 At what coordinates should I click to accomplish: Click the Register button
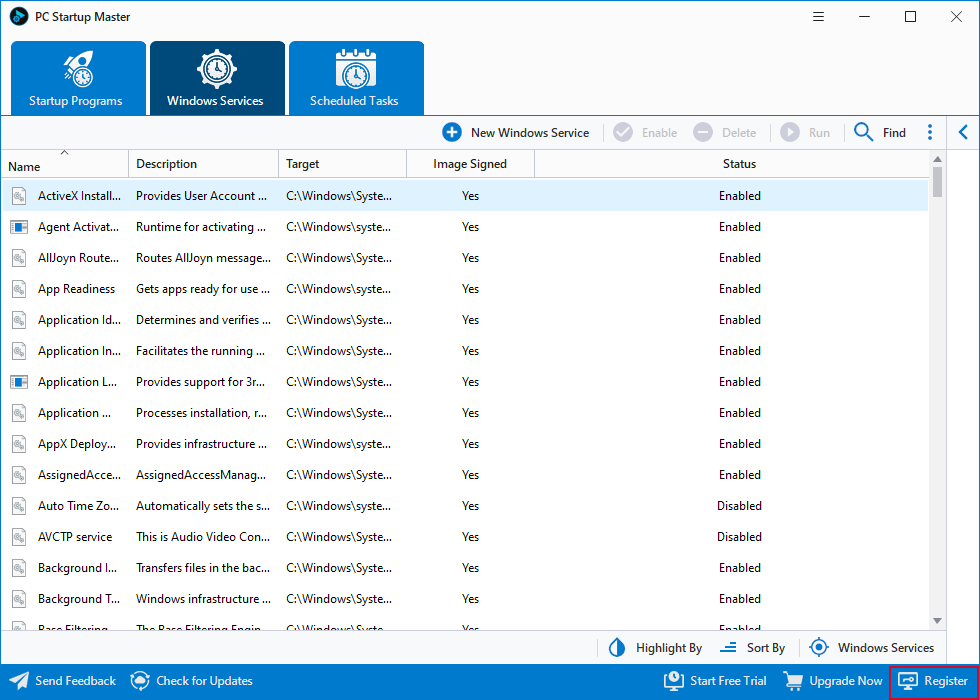coord(934,681)
